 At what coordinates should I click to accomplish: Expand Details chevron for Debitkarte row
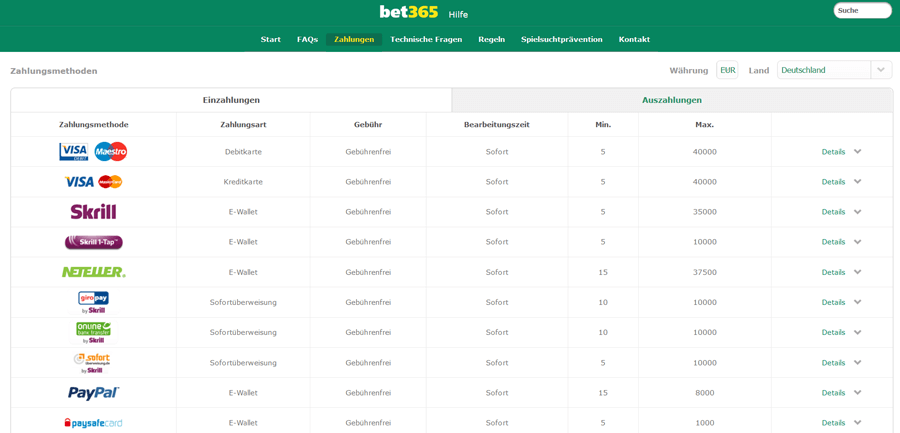click(x=858, y=152)
